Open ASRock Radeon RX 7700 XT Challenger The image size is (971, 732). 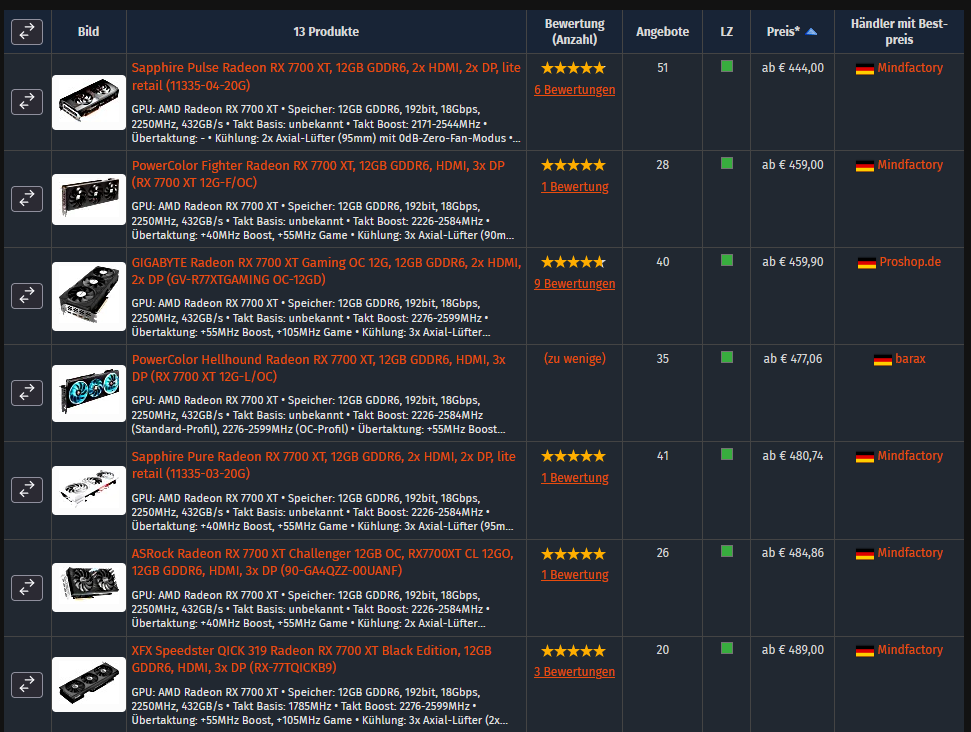(x=322, y=562)
